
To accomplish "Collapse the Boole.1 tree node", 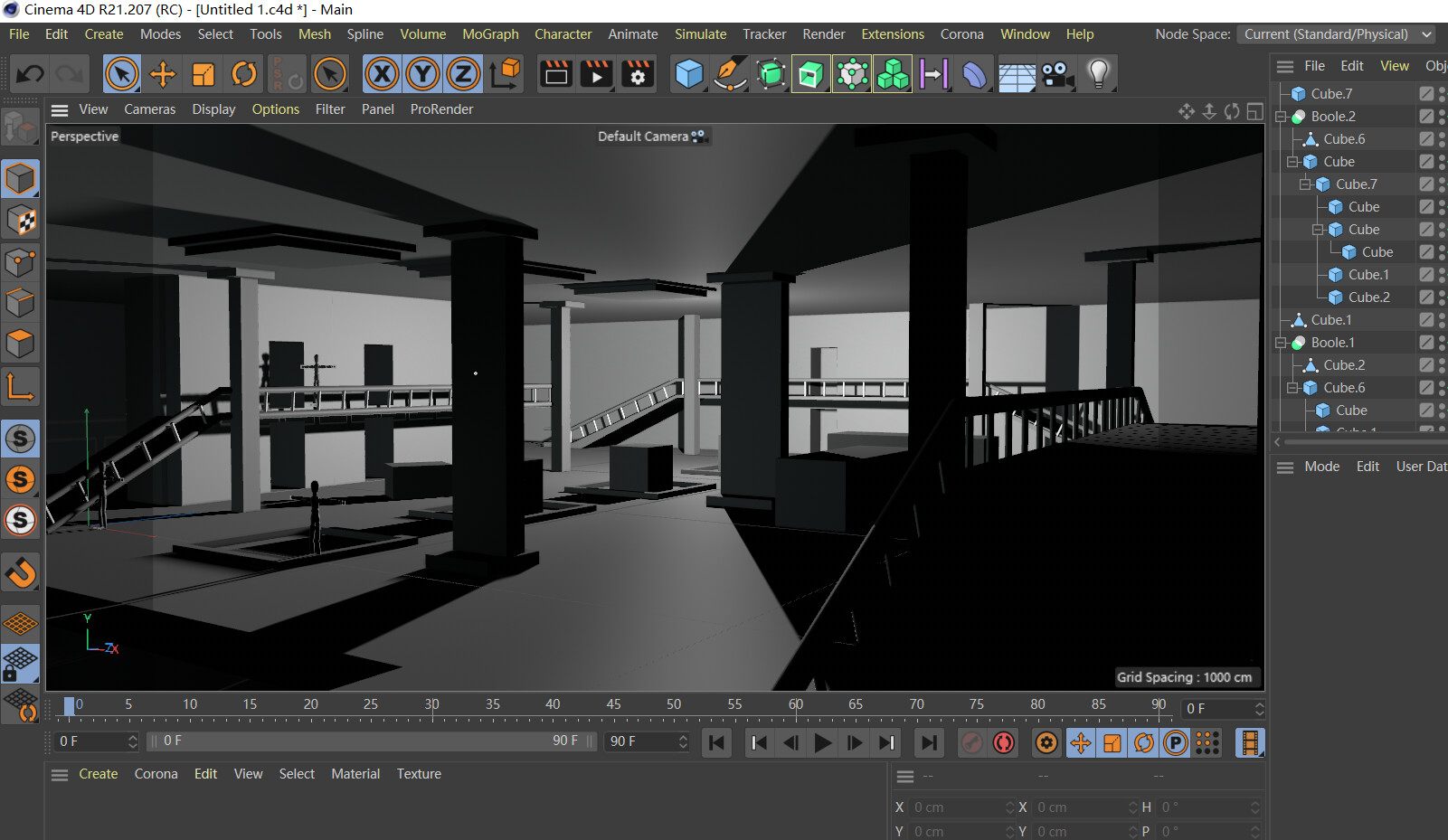I will [1281, 343].
